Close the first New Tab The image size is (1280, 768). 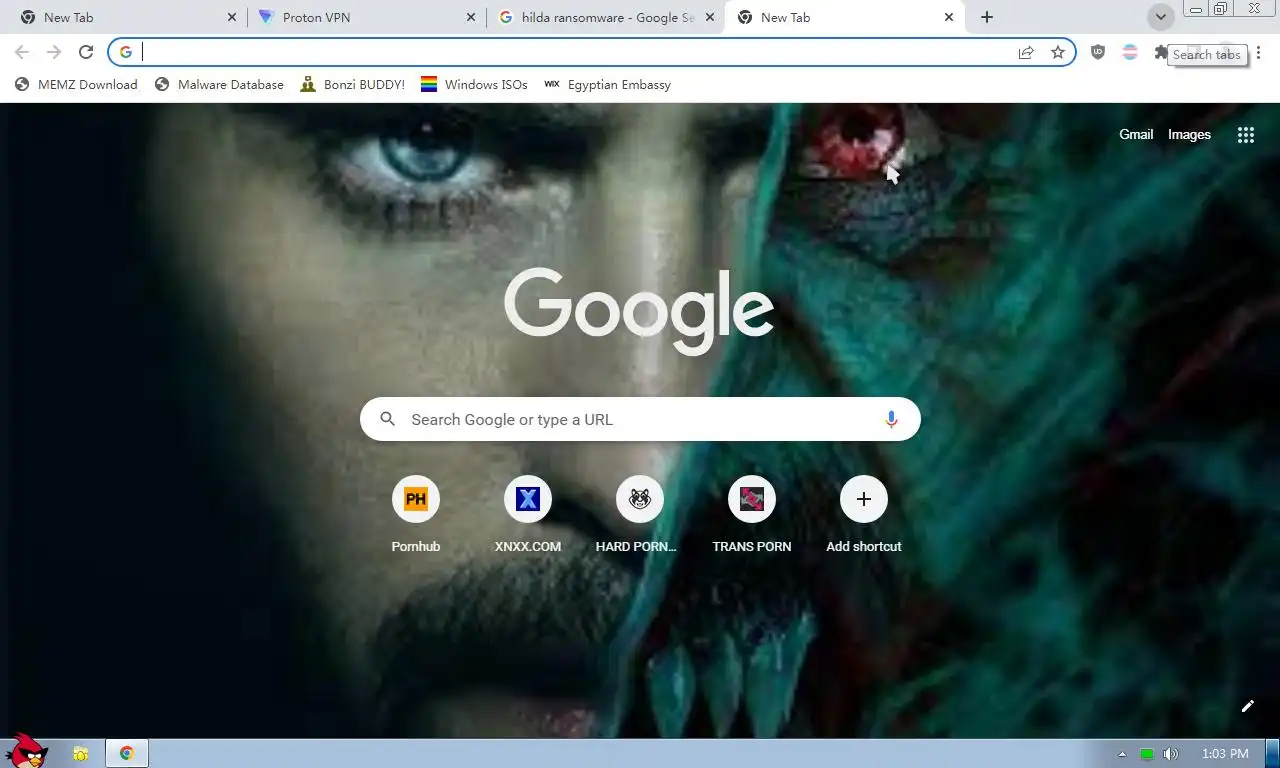point(232,17)
